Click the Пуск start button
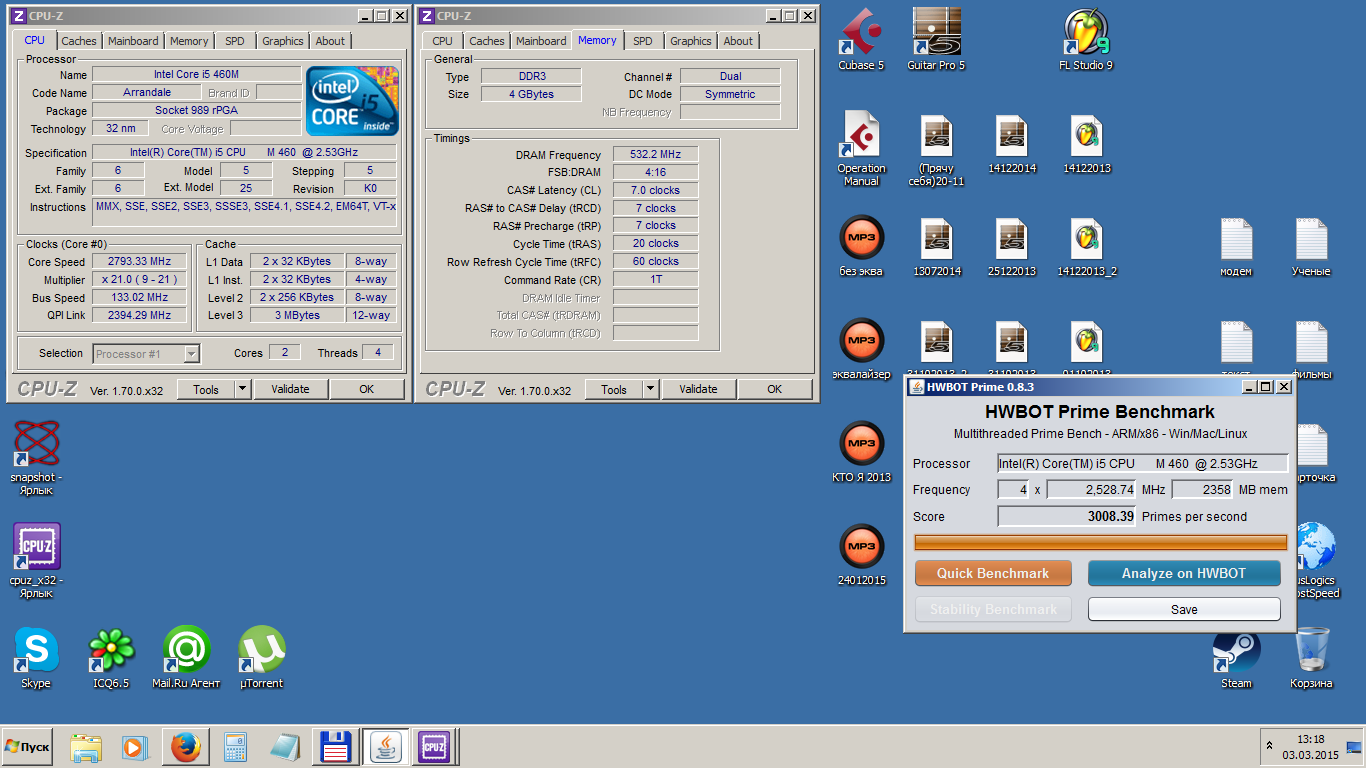The width and height of the screenshot is (1366, 768). pyautogui.click(x=27, y=746)
